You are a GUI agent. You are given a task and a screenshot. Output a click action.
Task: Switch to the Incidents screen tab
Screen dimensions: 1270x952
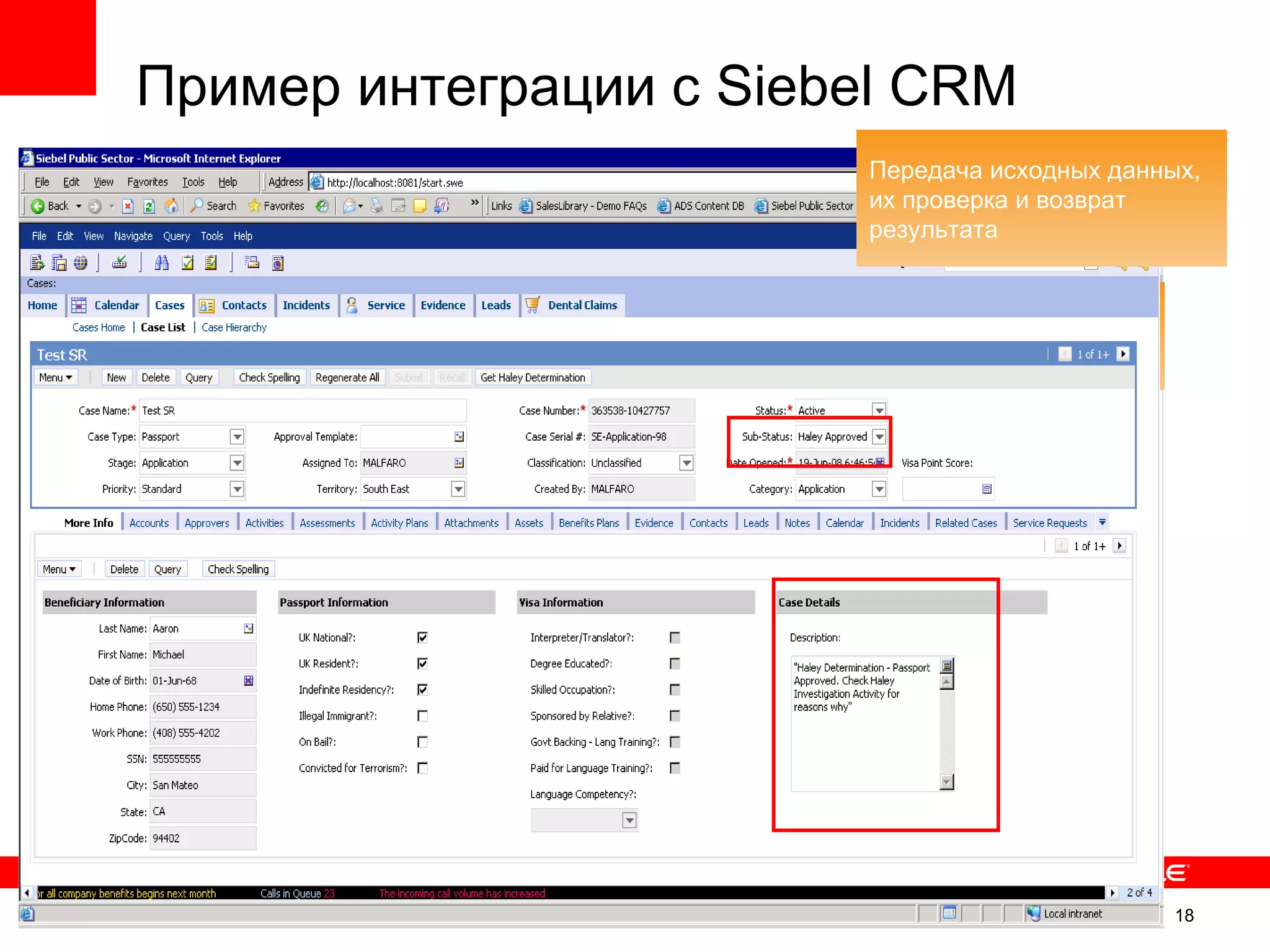(306, 305)
